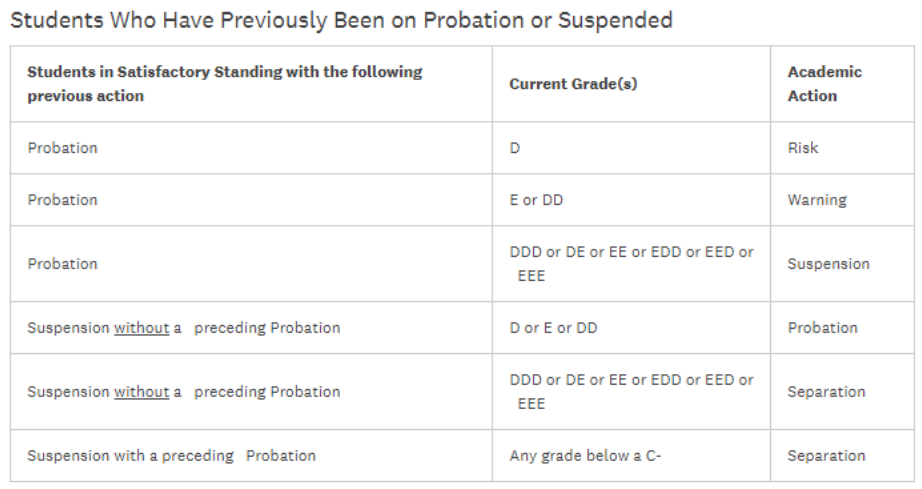The height and width of the screenshot is (489, 922).
Task: Click the "Probation" cell in the Risk row
Action: pos(62,148)
